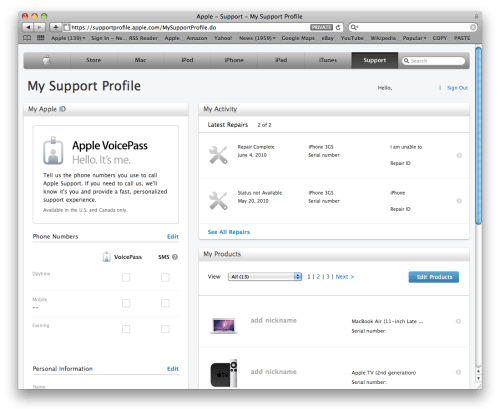The width and height of the screenshot is (500, 409).
Task: Click the Sign Out link
Action: [x=457, y=88]
